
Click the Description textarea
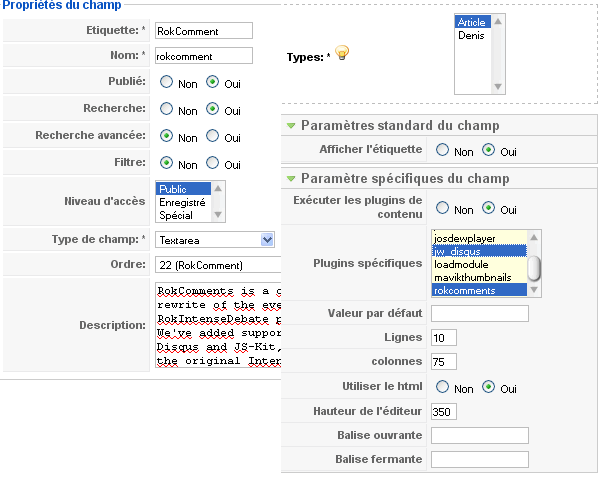click(218, 325)
